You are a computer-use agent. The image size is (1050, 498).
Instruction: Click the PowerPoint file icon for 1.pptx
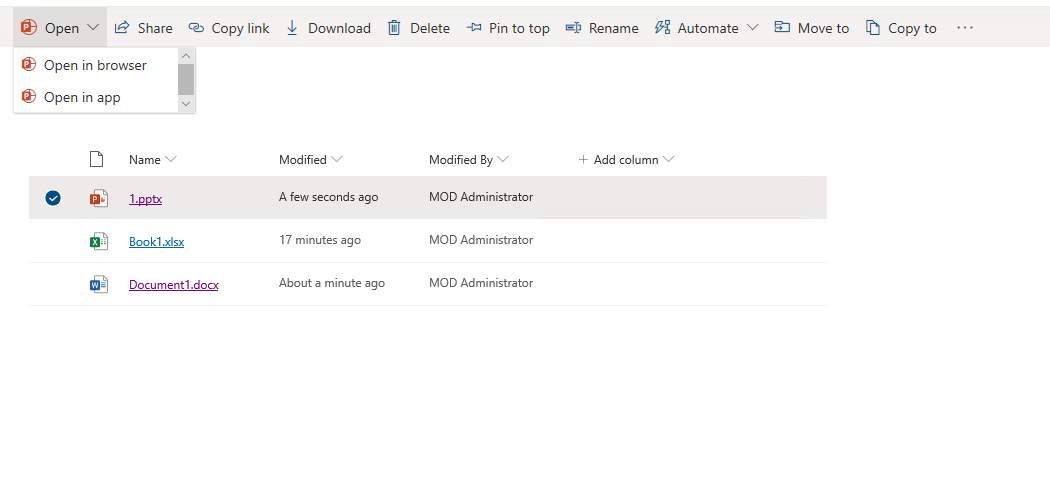[x=99, y=198]
